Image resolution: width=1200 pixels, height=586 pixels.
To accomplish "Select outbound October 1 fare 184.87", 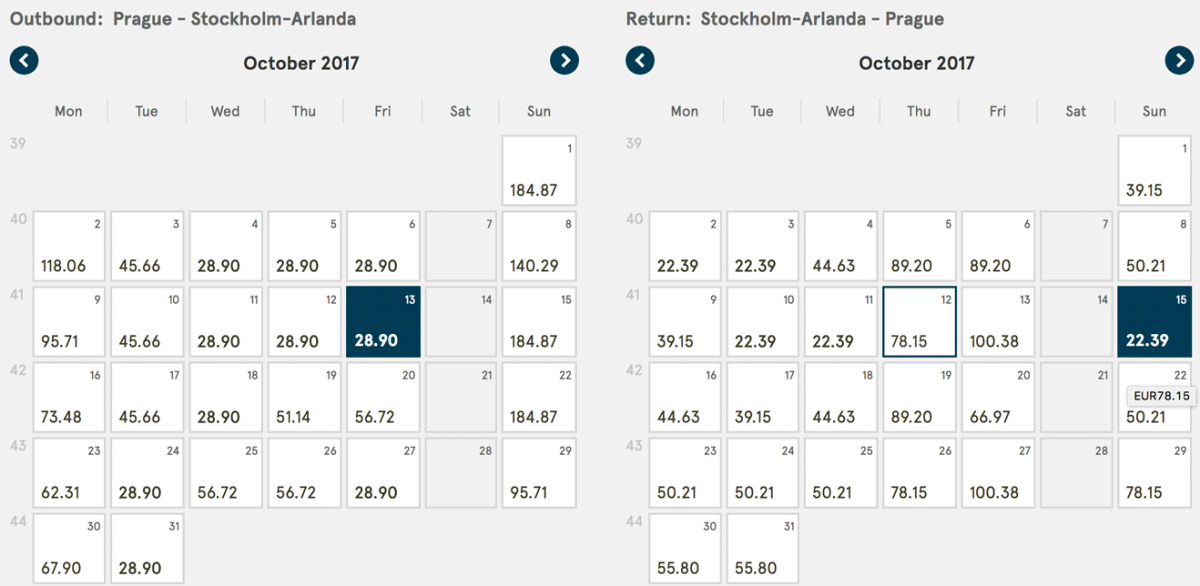I will point(539,170).
